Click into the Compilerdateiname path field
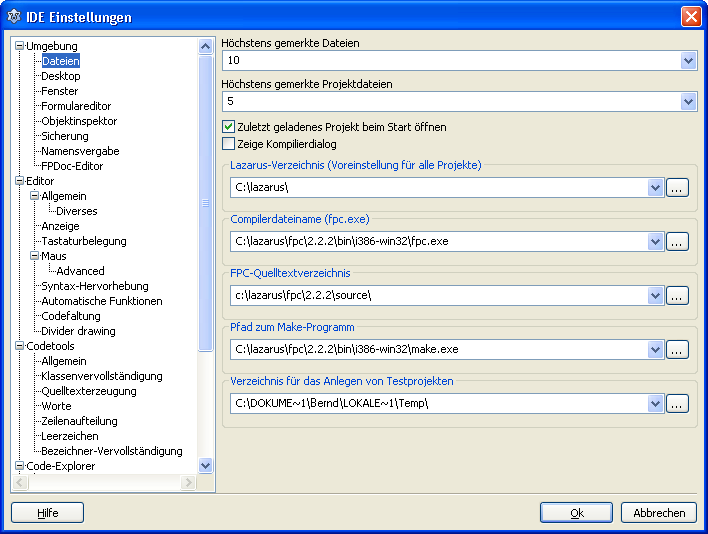The image size is (708, 534). pos(438,241)
